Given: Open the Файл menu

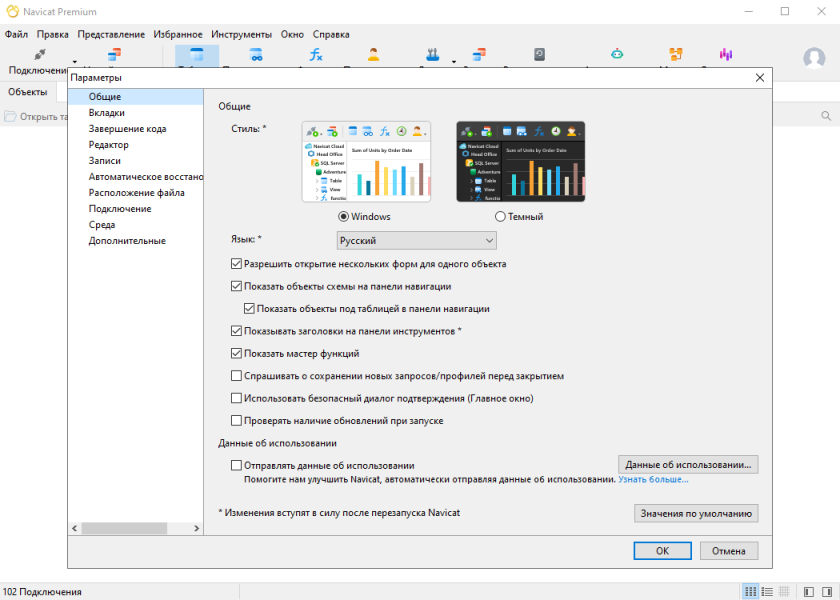Looking at the screenshot, I should (x=16, y=34).
